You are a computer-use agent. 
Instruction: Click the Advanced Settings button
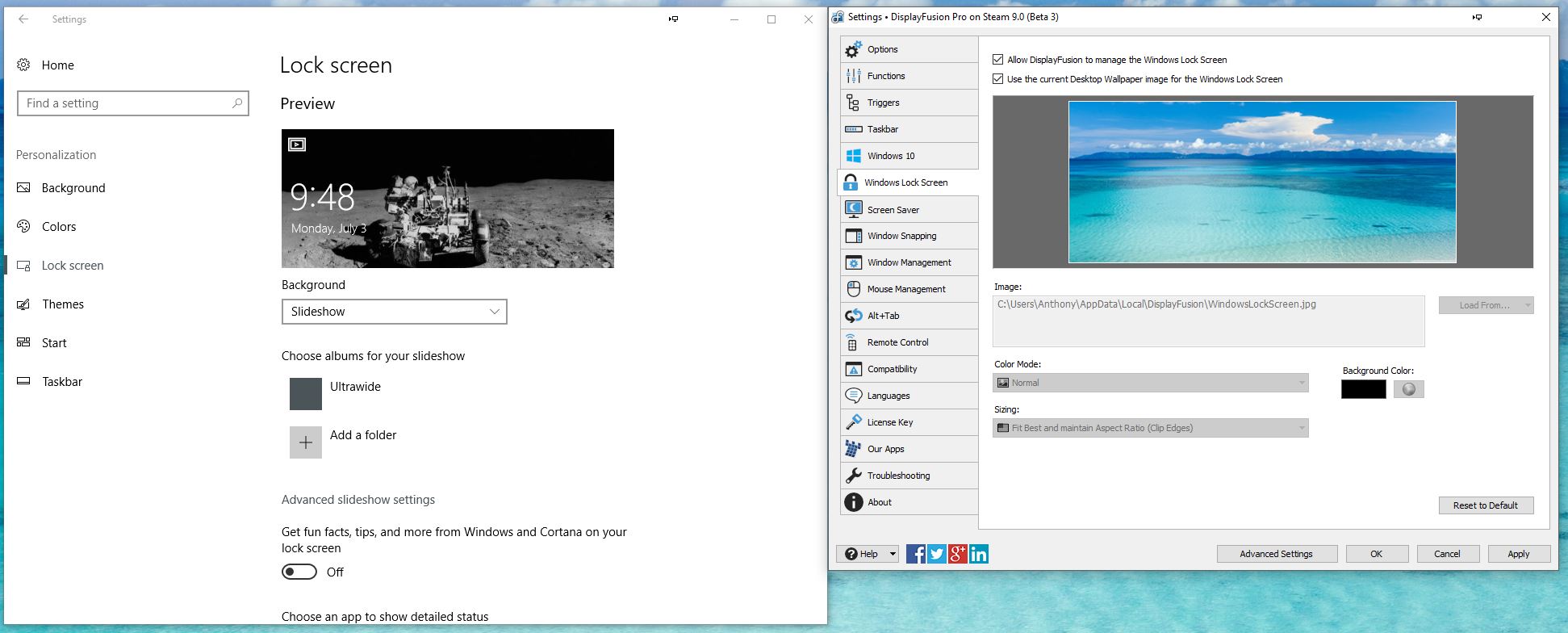1276,554
